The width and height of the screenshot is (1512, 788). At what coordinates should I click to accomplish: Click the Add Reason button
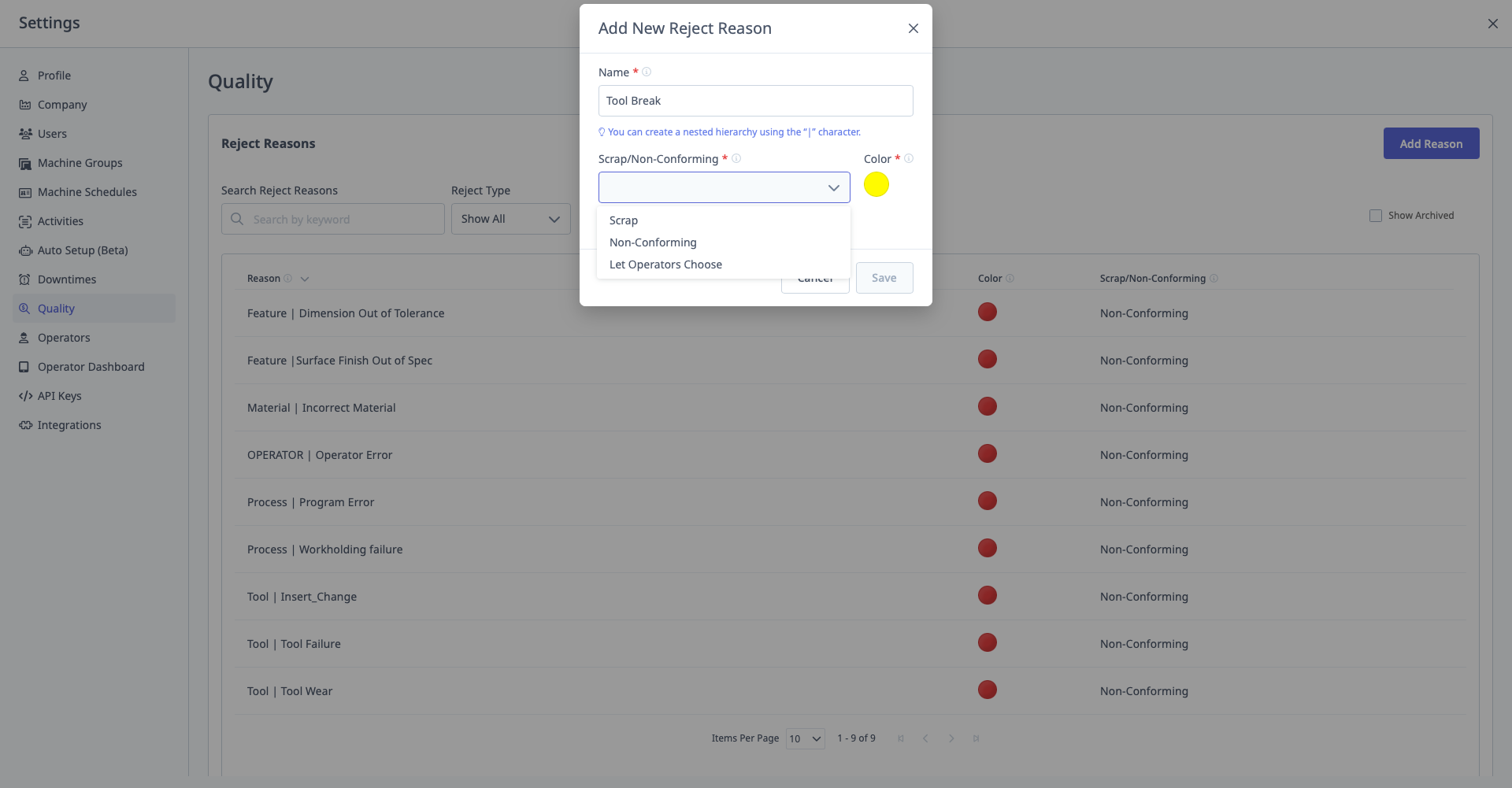pyautogui.click(x=1431, y=143)
